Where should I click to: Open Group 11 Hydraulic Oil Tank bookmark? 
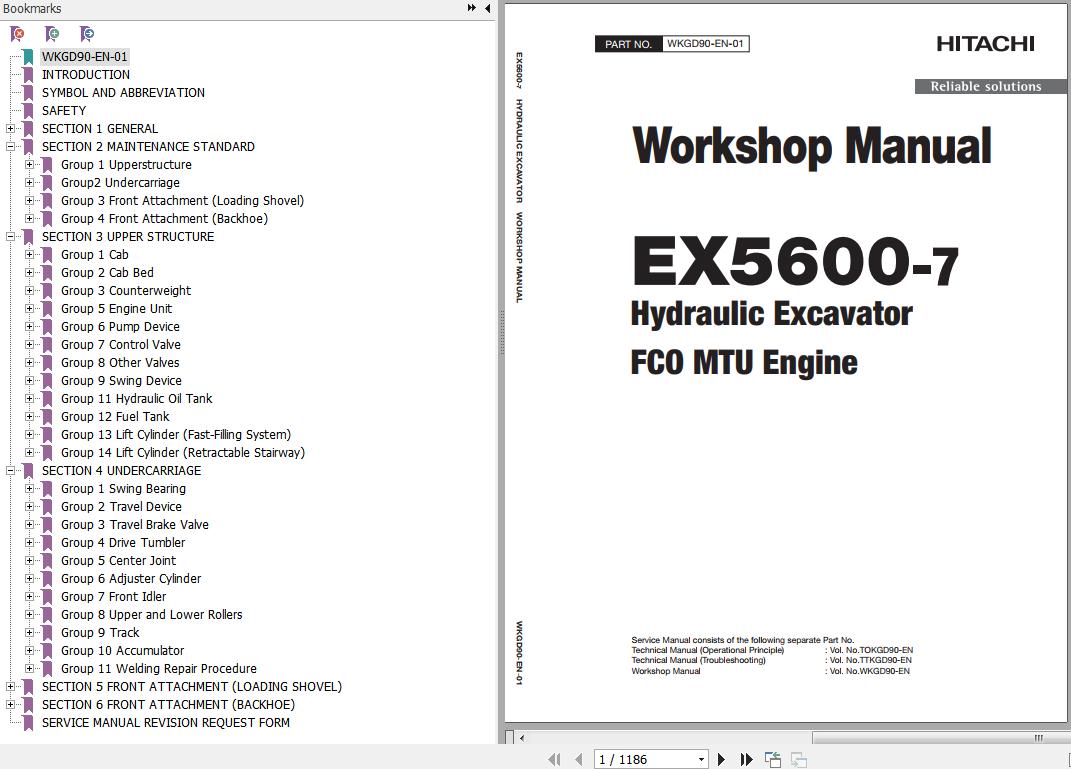tap(137, 399)
